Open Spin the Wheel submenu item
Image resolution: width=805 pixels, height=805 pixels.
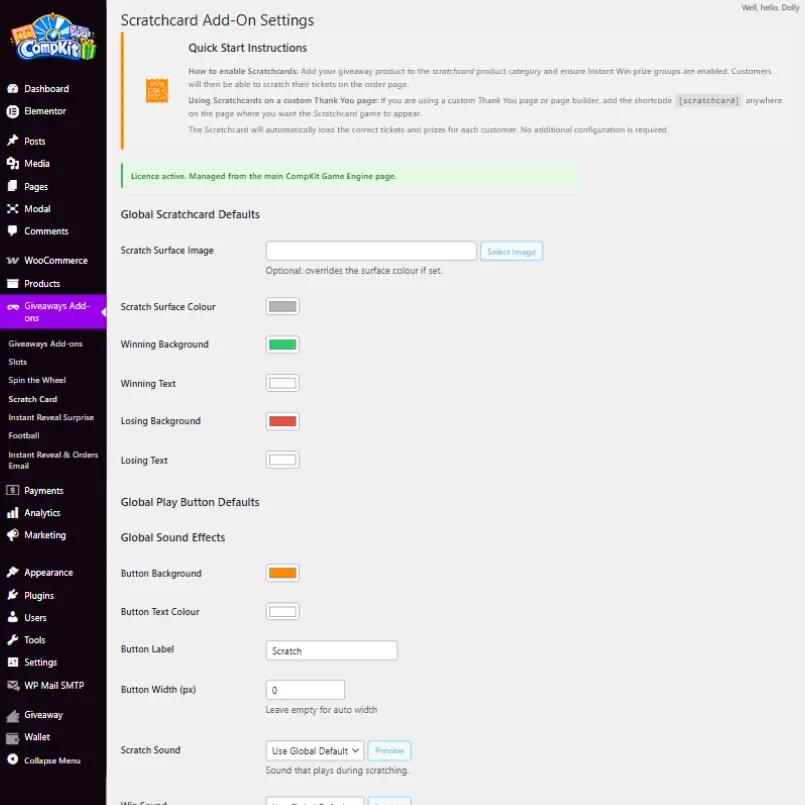click(38, 380)
